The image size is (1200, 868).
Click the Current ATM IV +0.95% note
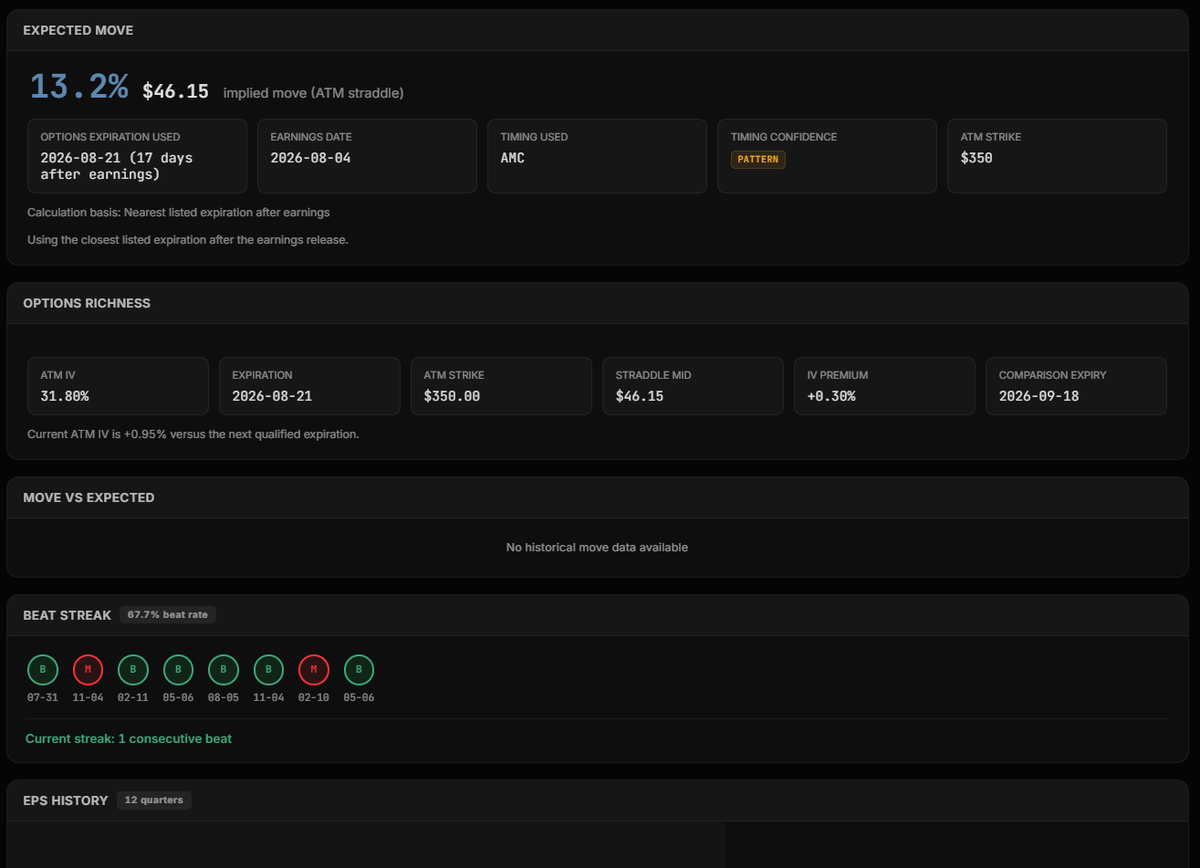point(193,434)
